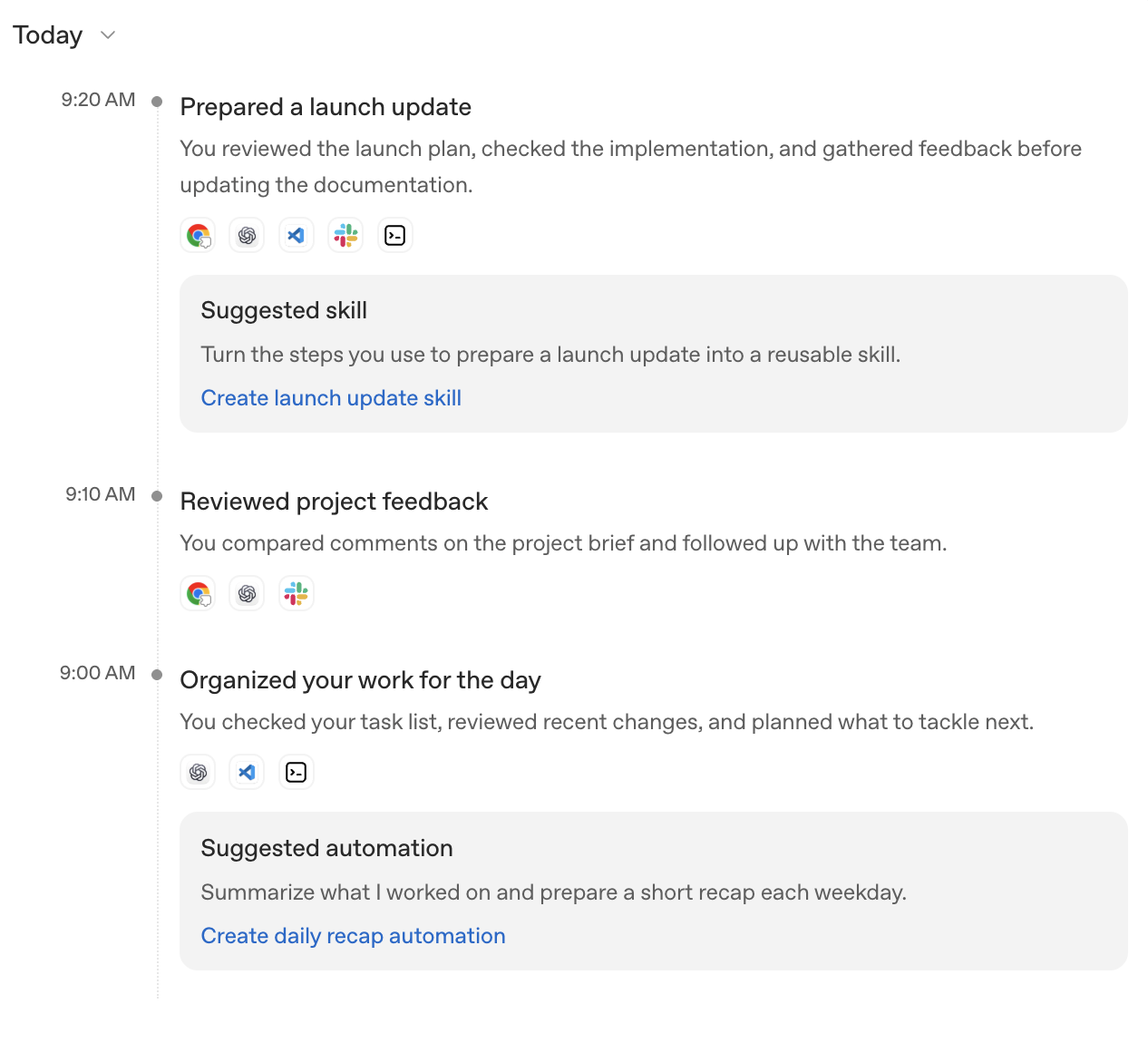Click ChatGPT icon under Reviewed project feedback
The height and width of the screenshot is (1043, 1148).
(247, 594)
